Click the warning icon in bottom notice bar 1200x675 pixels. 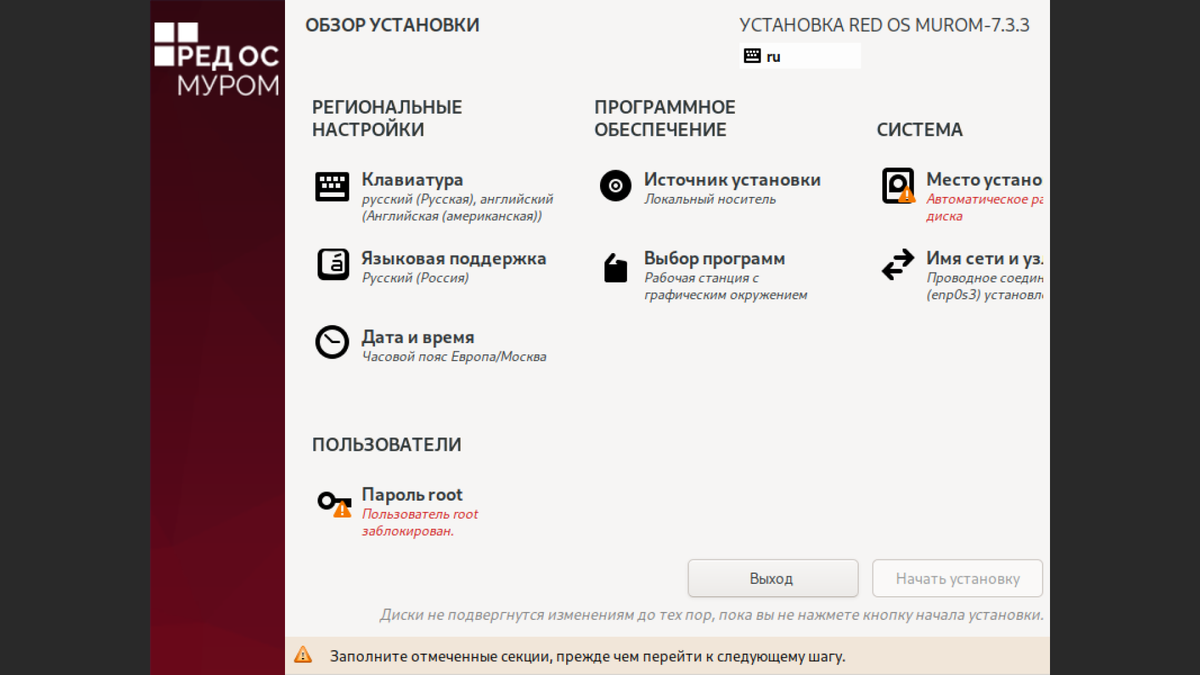point(303,655)
